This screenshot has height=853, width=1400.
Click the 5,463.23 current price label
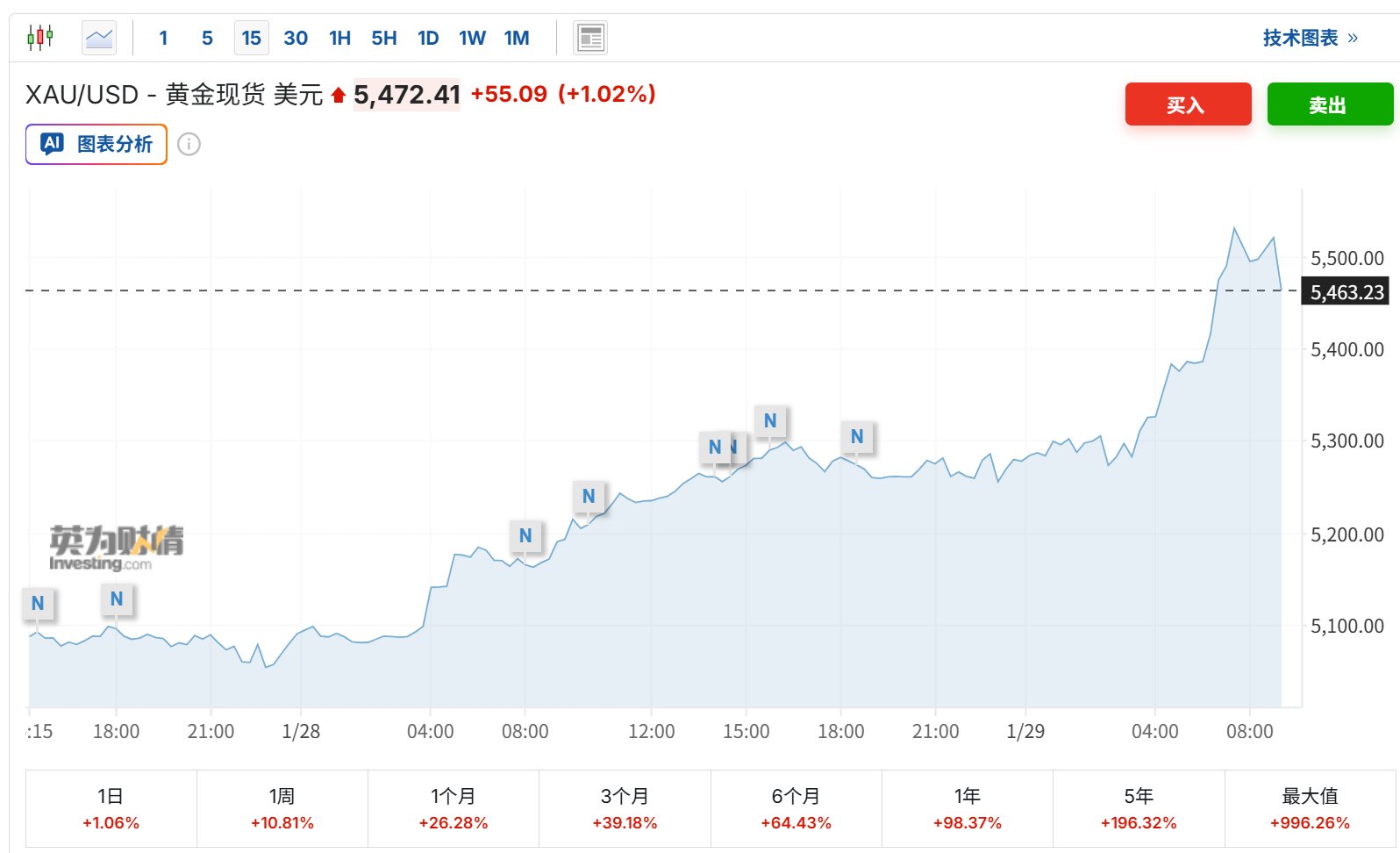[1346, 292]
